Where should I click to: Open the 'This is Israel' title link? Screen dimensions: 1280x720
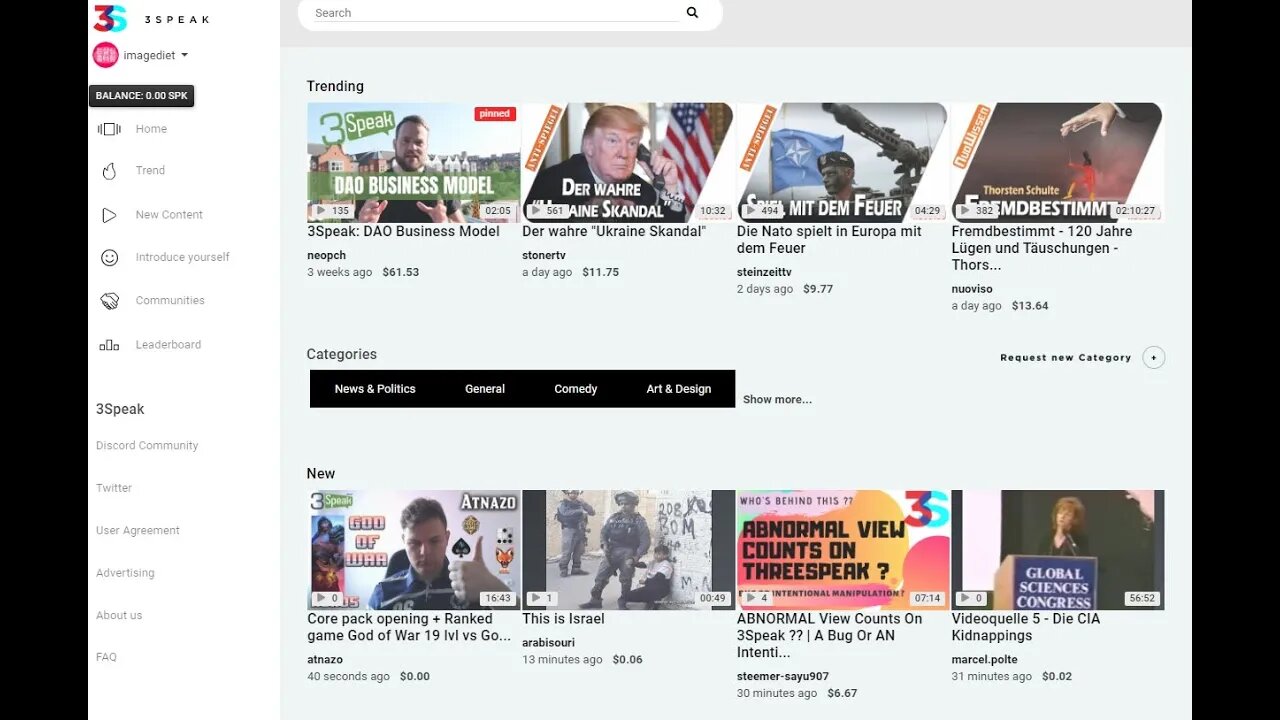click(x=563, y=619)
